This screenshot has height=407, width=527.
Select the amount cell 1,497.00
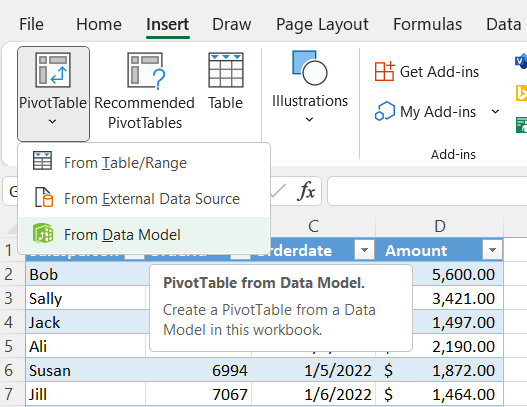458,322
